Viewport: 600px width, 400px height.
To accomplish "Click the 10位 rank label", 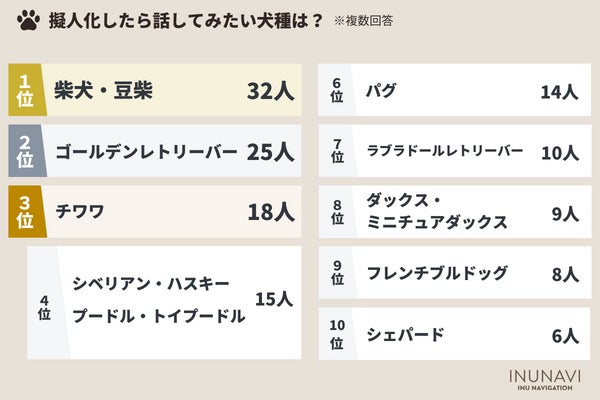I will (x=337, y=335).
